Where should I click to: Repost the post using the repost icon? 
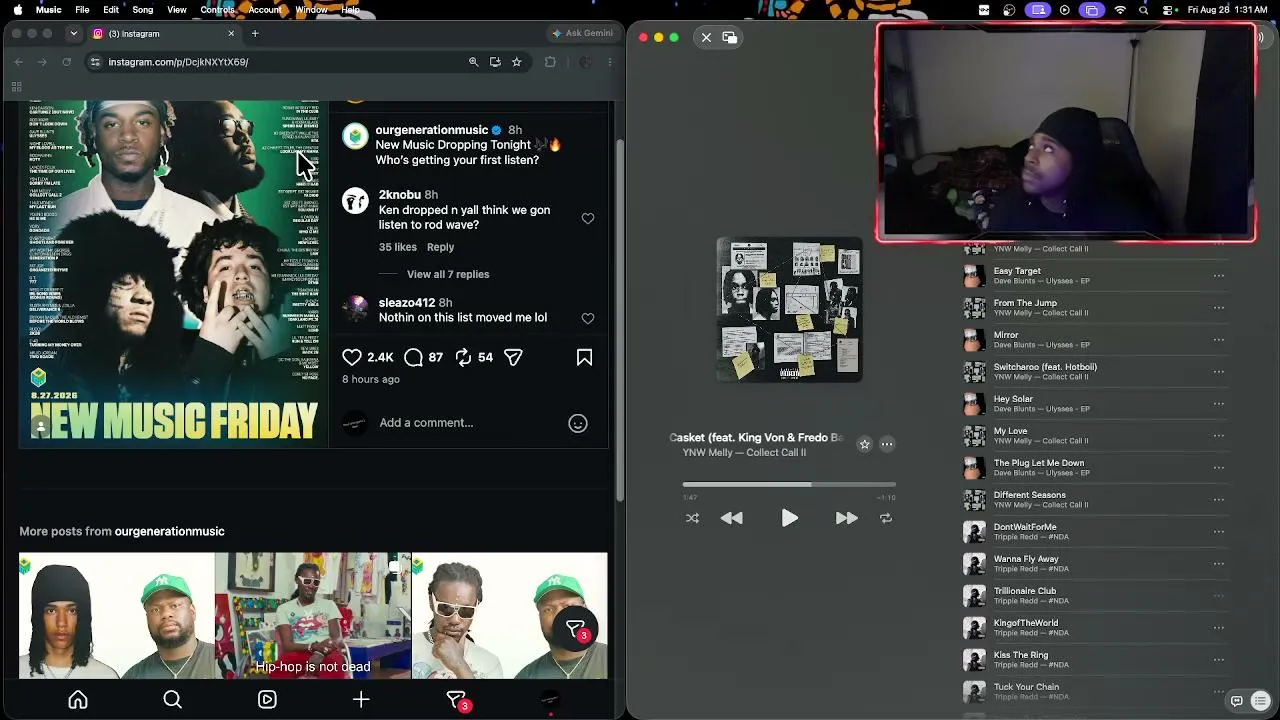tap(463, 357)
